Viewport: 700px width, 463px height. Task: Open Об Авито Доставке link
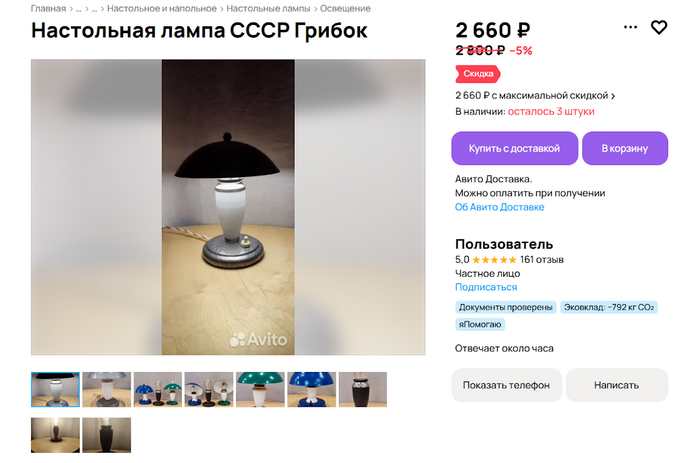tap(500, 207)
